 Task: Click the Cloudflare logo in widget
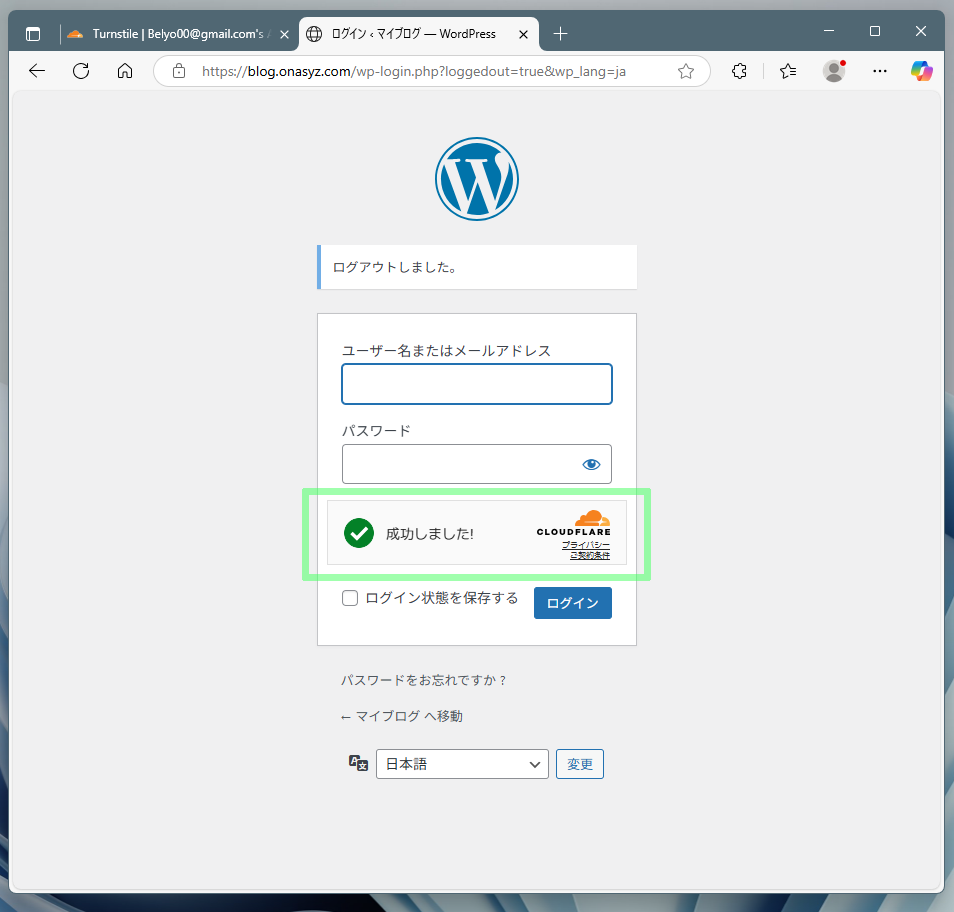coord(574,523)
